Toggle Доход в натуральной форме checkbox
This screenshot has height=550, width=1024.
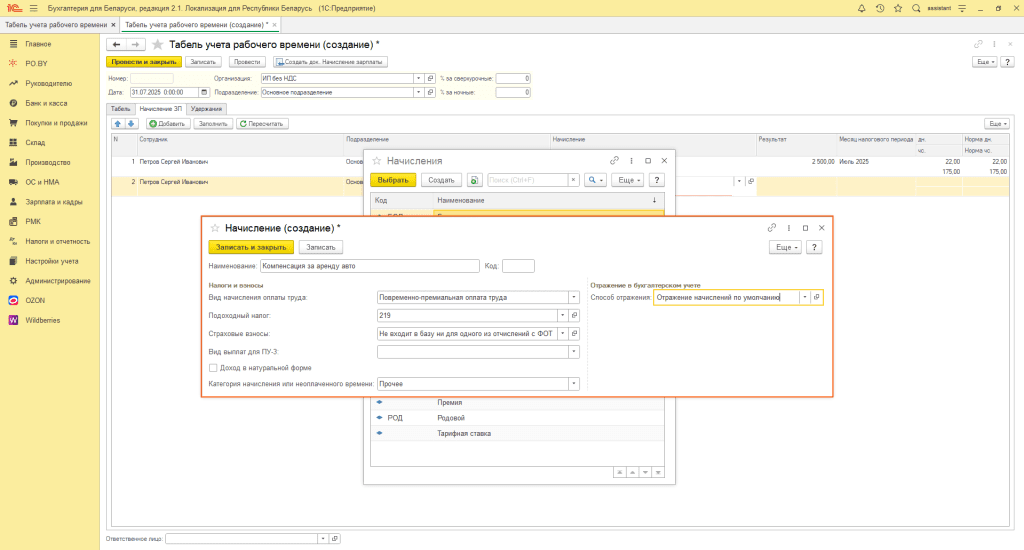click(x=213, y=368)
